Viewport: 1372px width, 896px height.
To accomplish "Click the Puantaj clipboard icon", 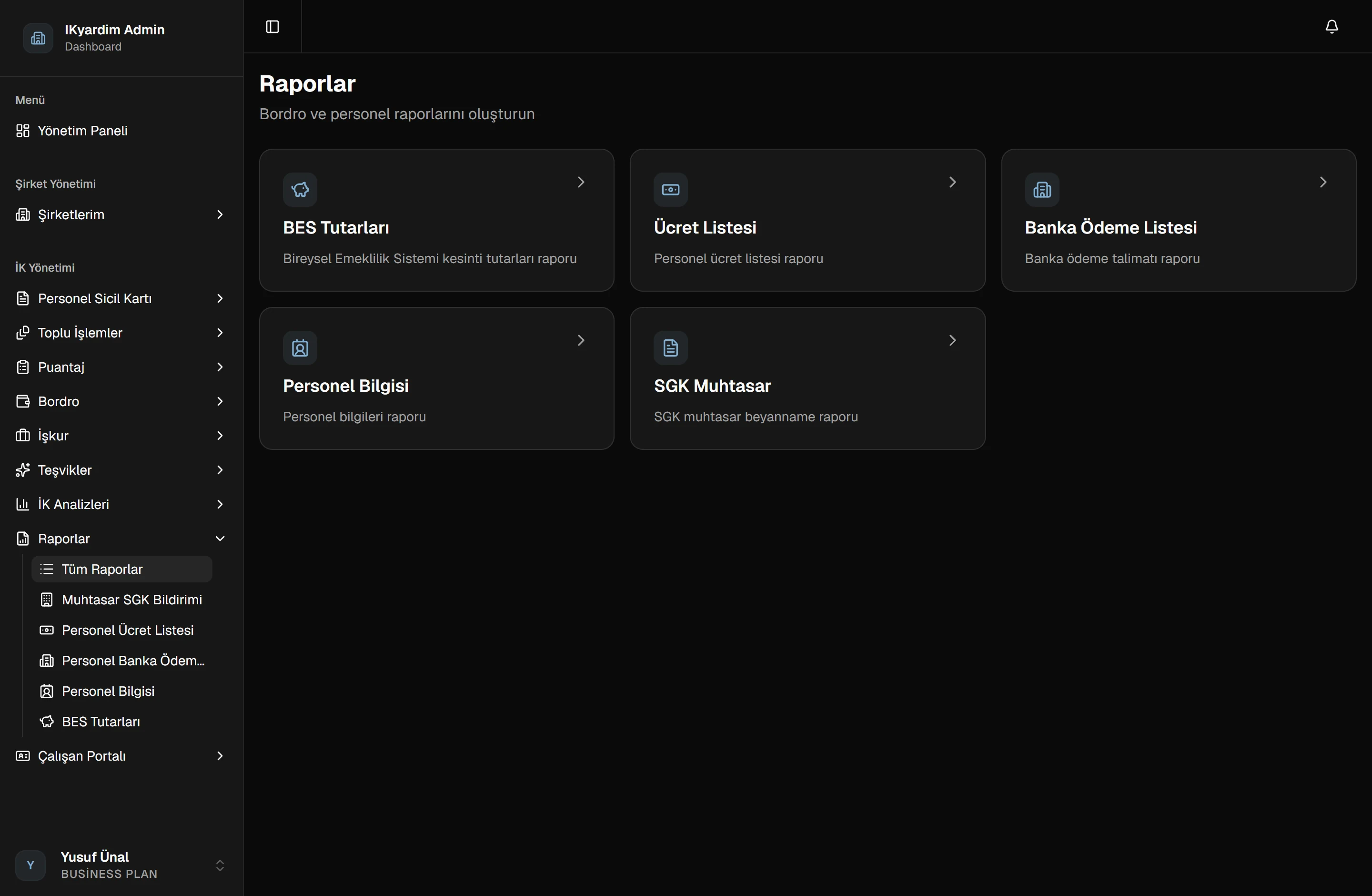I will 22,367.
